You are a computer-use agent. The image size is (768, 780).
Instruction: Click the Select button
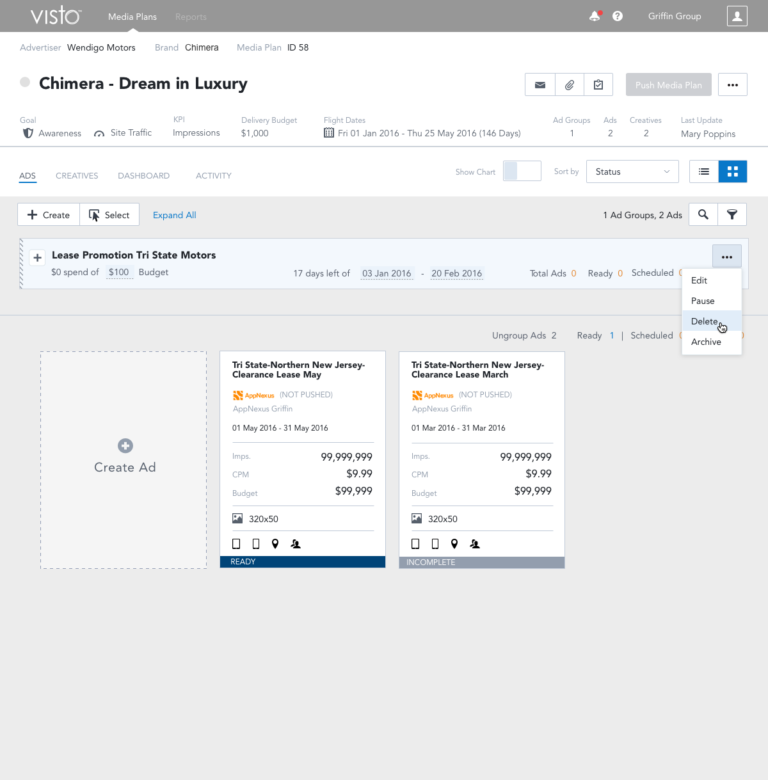point(109,214)
